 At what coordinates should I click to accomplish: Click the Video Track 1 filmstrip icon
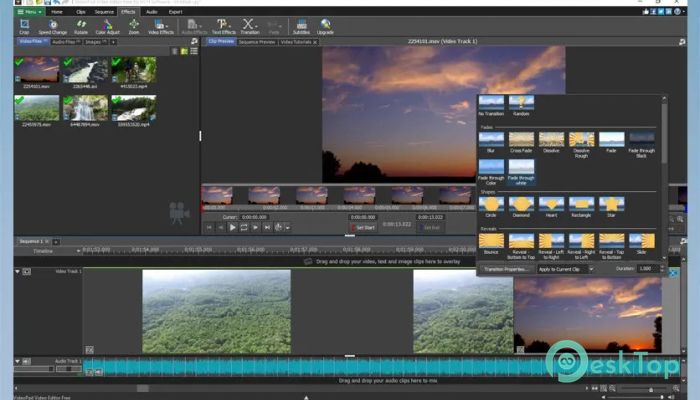point(27,271)
